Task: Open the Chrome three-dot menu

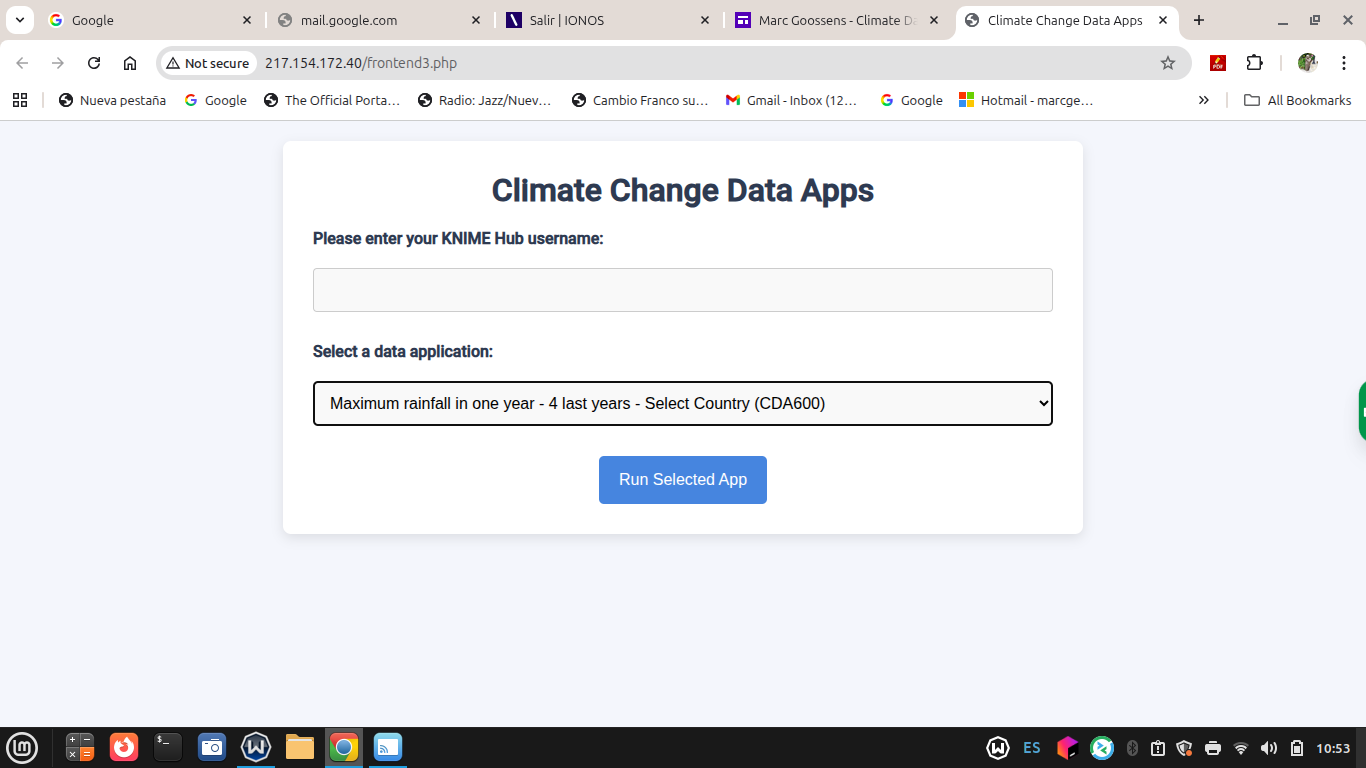Action: click(1344, 63)
